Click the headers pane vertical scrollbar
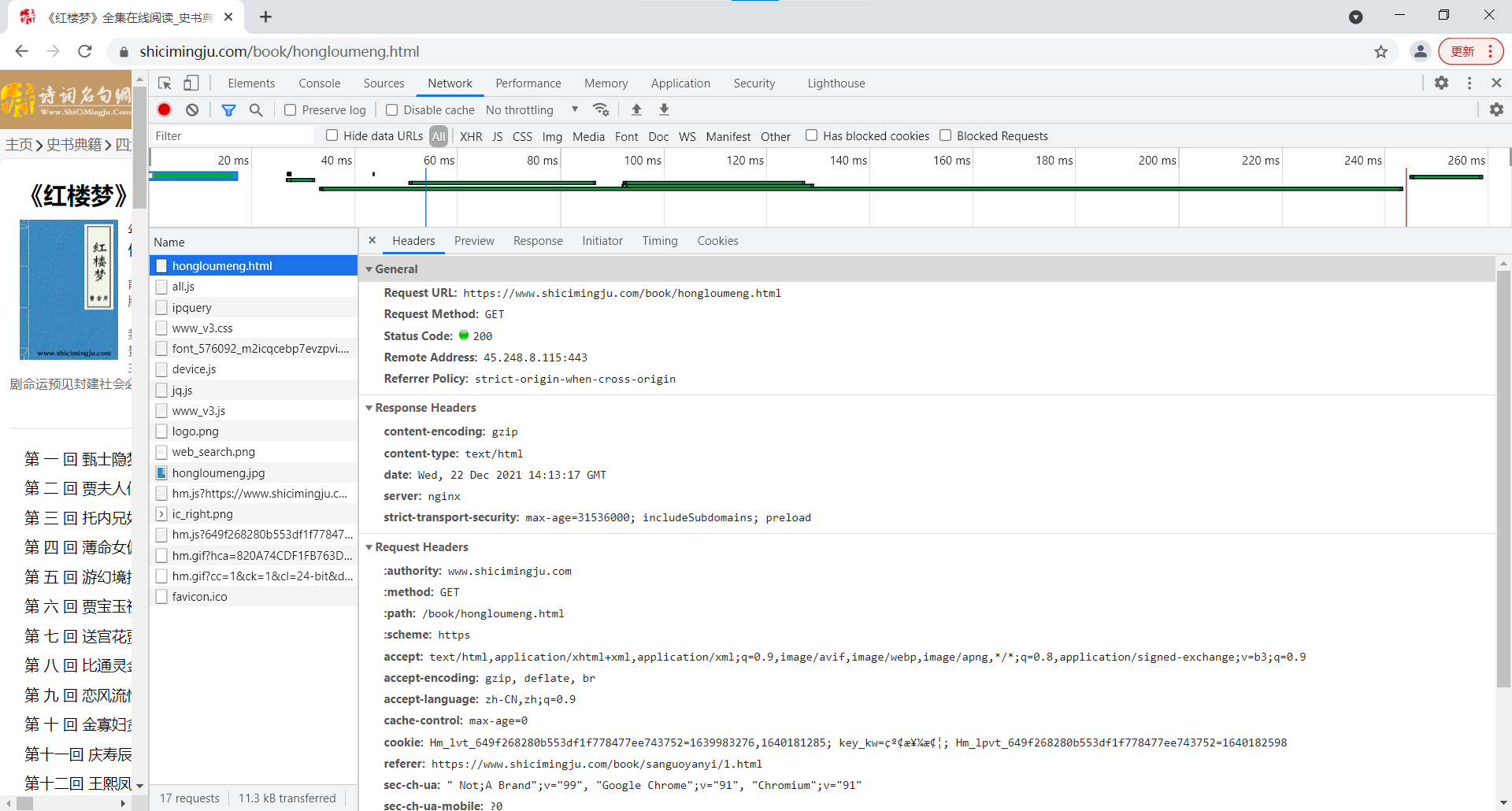 point(1503,480)
